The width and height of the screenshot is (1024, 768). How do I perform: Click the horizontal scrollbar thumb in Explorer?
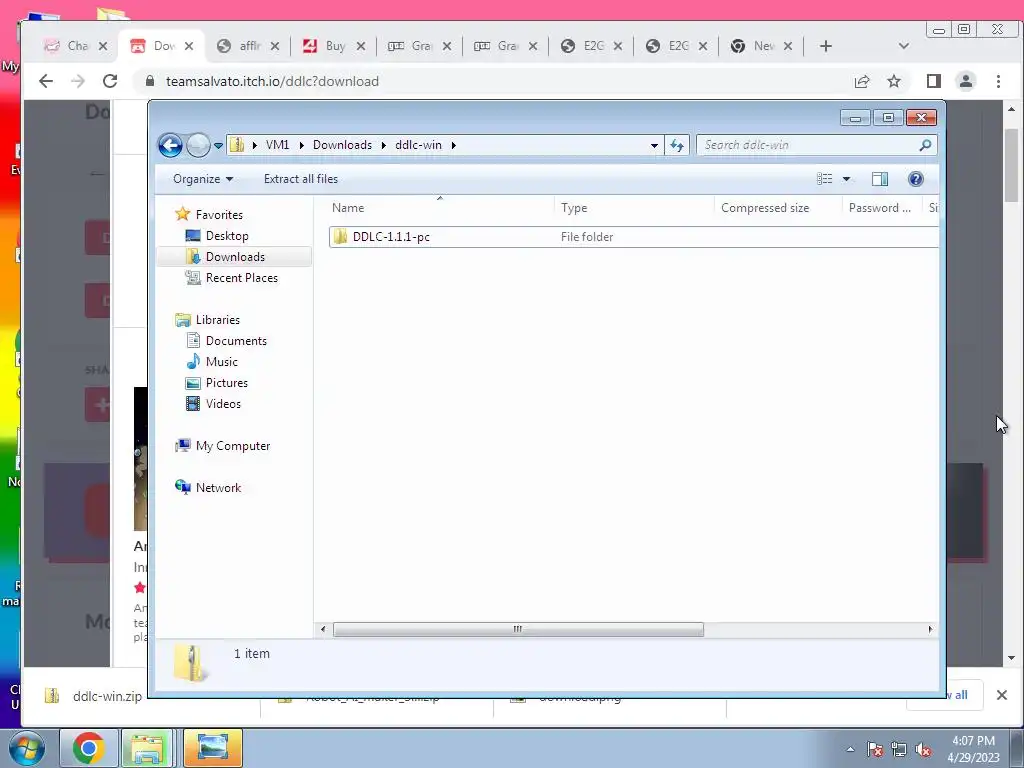(519, 630)
